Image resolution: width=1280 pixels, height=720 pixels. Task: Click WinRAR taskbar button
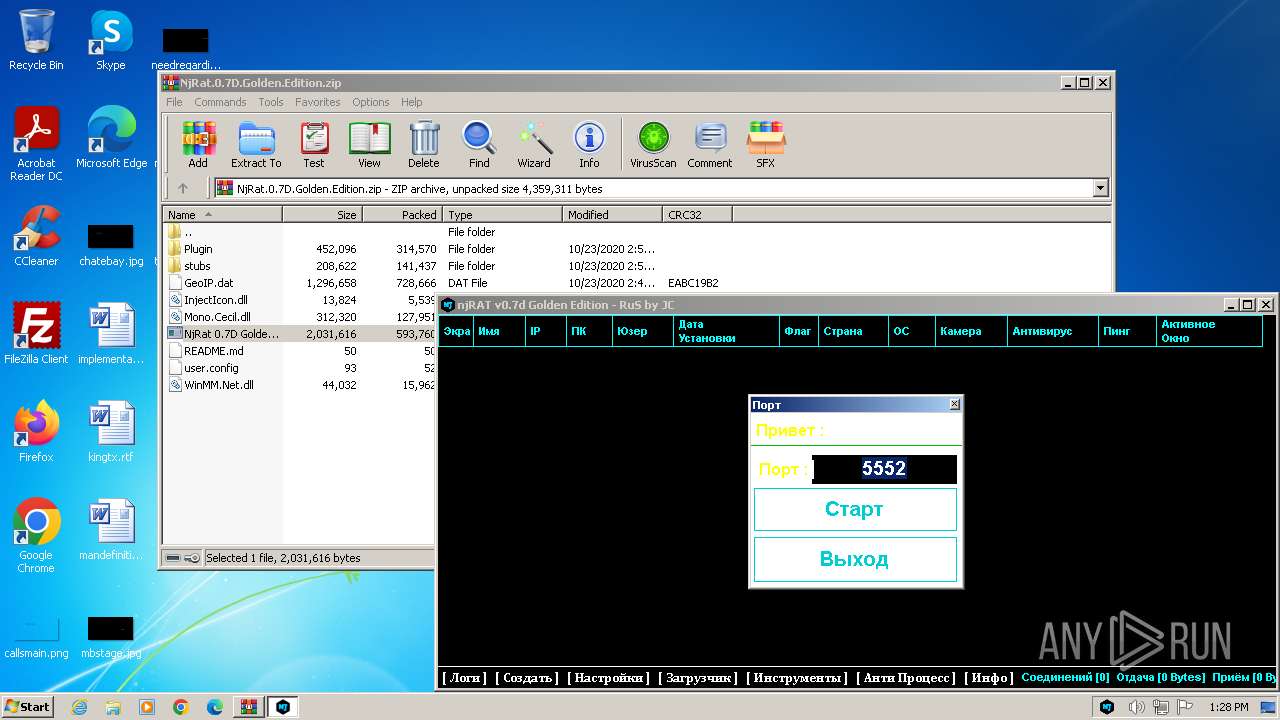(248, 707)
